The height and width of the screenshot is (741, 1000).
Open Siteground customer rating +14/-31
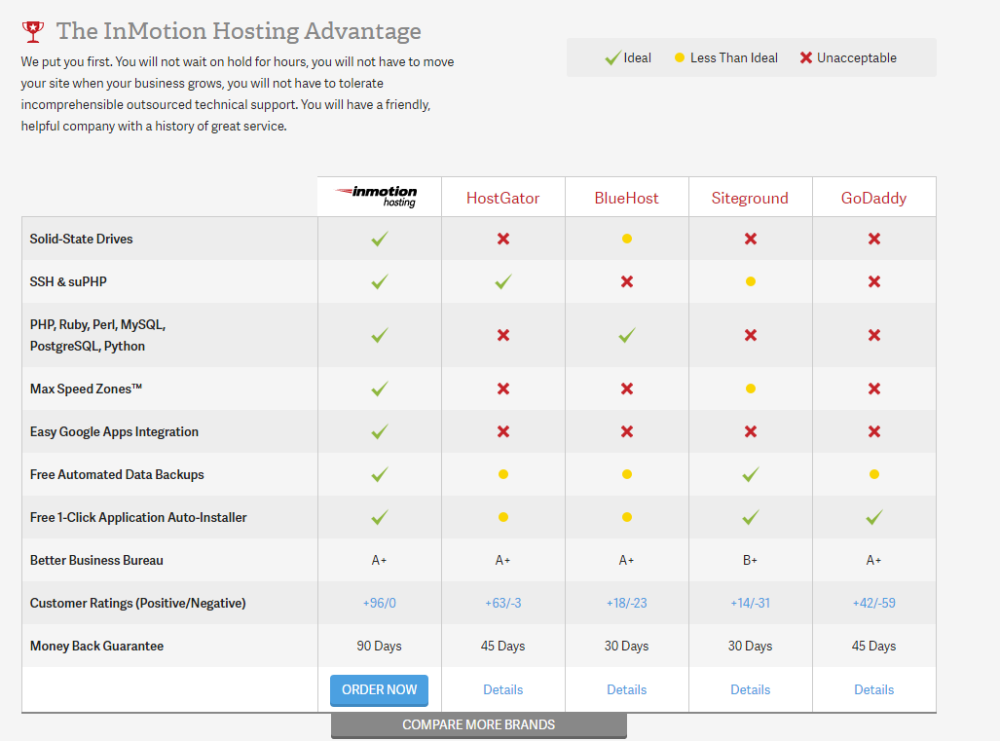click(x=751, y=603)
